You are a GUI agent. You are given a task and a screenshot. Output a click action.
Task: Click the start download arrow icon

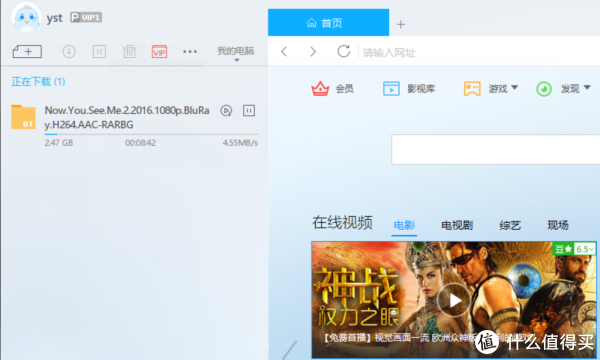(69, 51)
